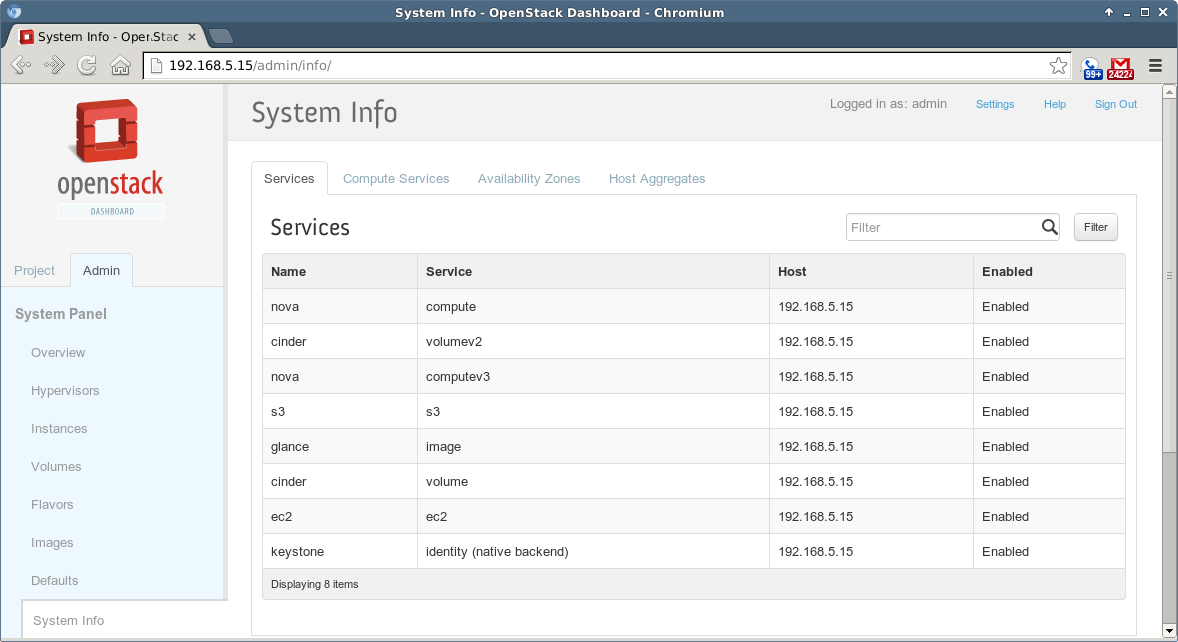This screenshot has height=642, width=1178.
Task: Open the Settings link in header
Action: [995, 104]
